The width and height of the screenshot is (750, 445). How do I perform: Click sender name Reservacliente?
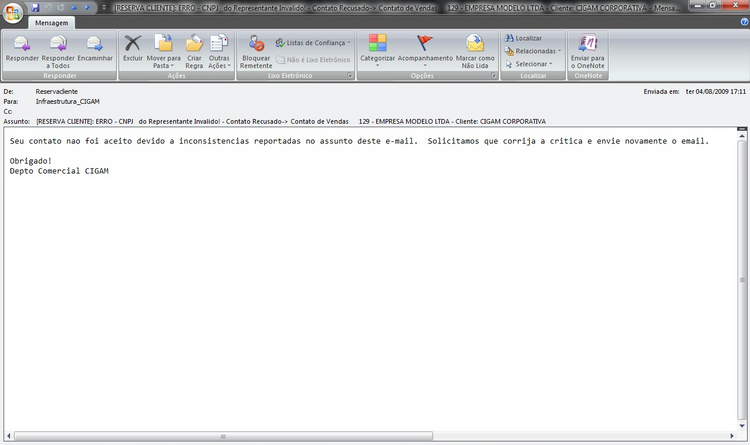coord(56,91)
